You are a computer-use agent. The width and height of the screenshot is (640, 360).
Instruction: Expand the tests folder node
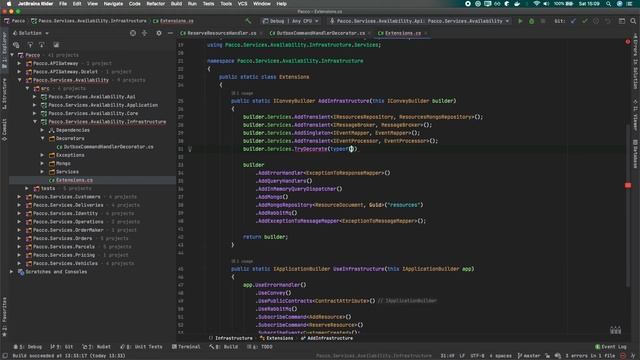pos(27,188)
